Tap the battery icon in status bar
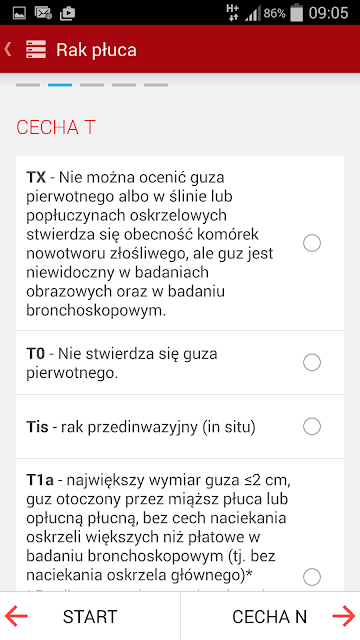 click(x=296, y=13)
